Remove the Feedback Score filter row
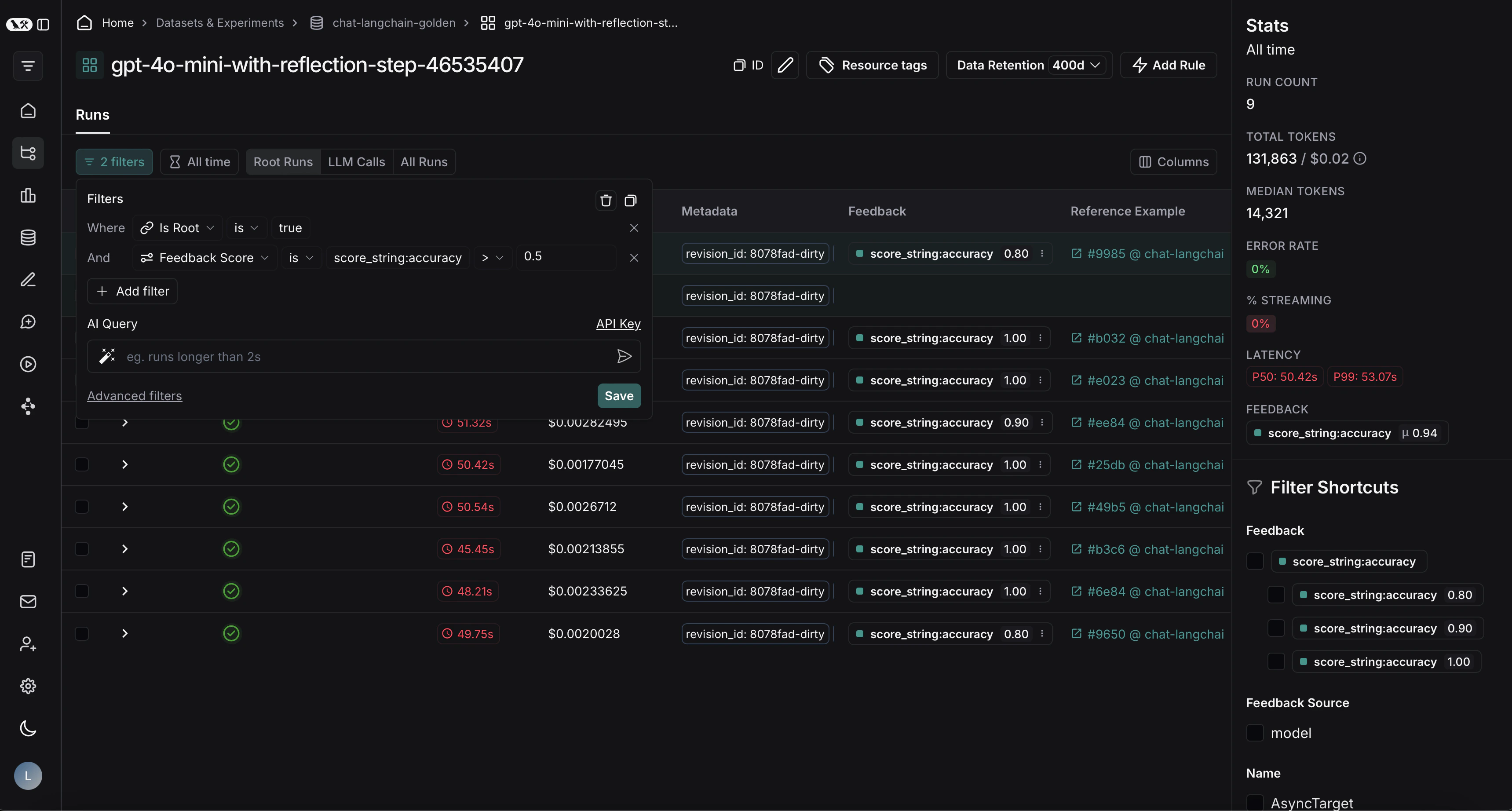Screen dimensions: 1512x811 (634, 258)
